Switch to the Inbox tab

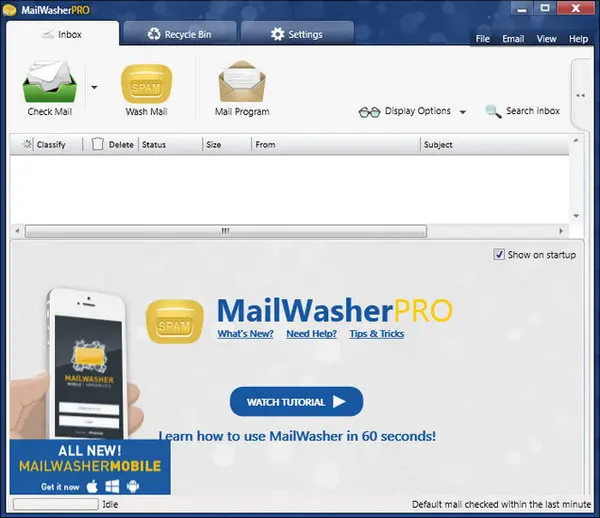(62, 34)
